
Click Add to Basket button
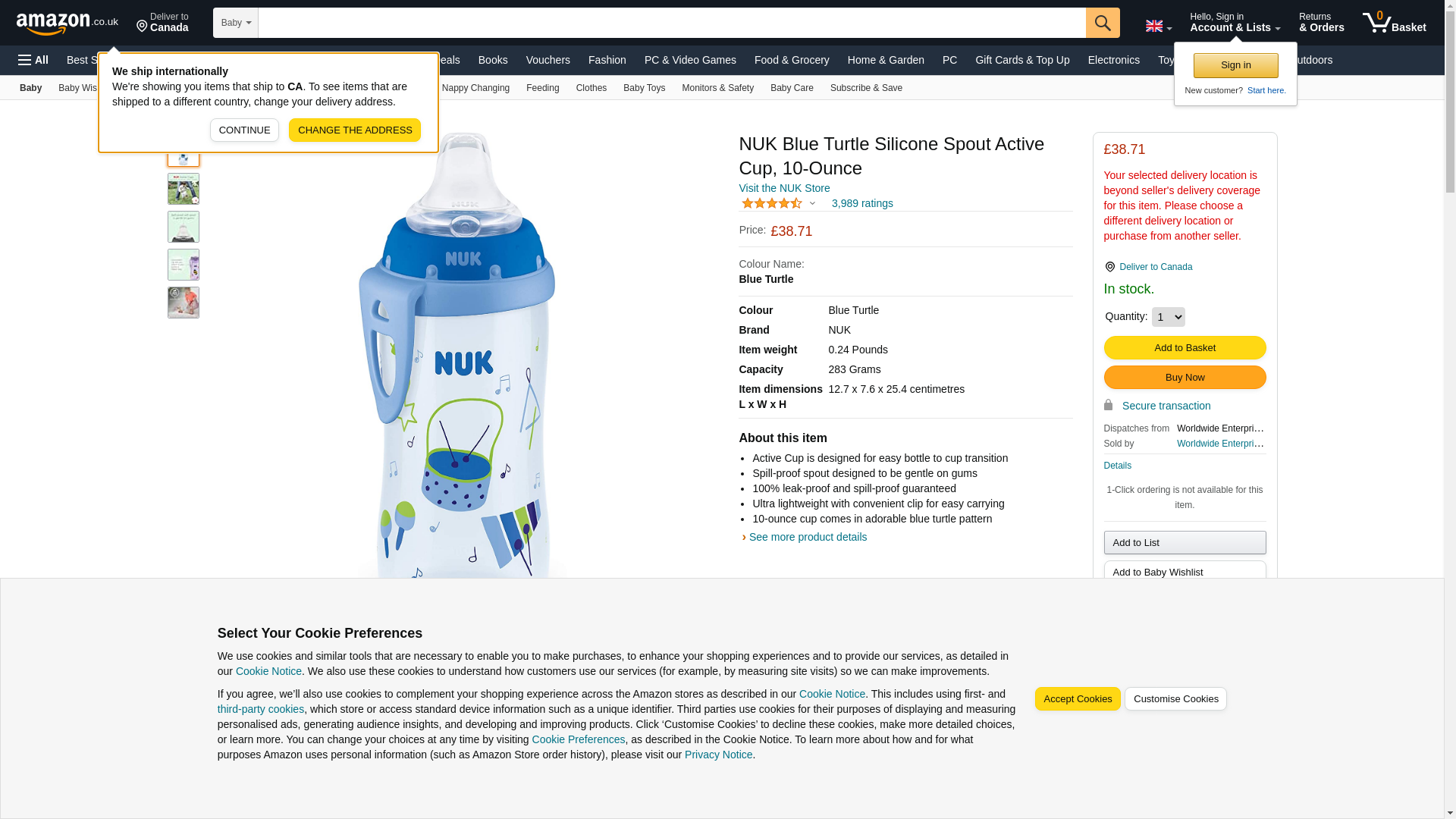[x=1185, y=347]
